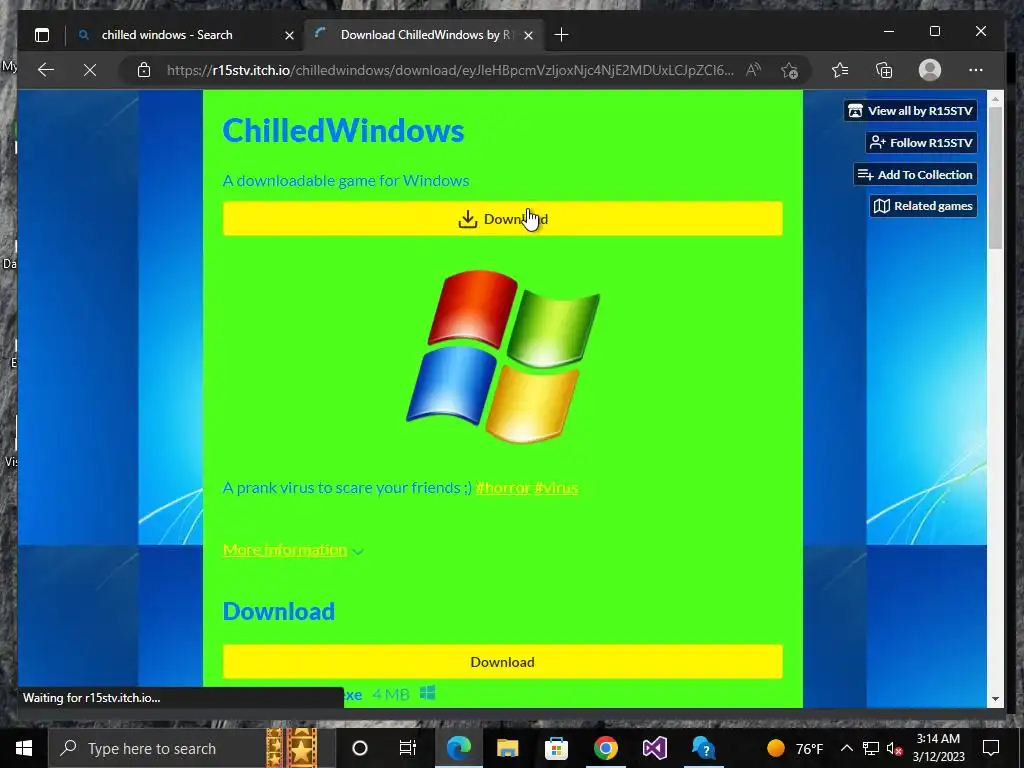Open the weather 76°F widget
The width and height of the screenshot is (1024, 768).
point(795,748)
